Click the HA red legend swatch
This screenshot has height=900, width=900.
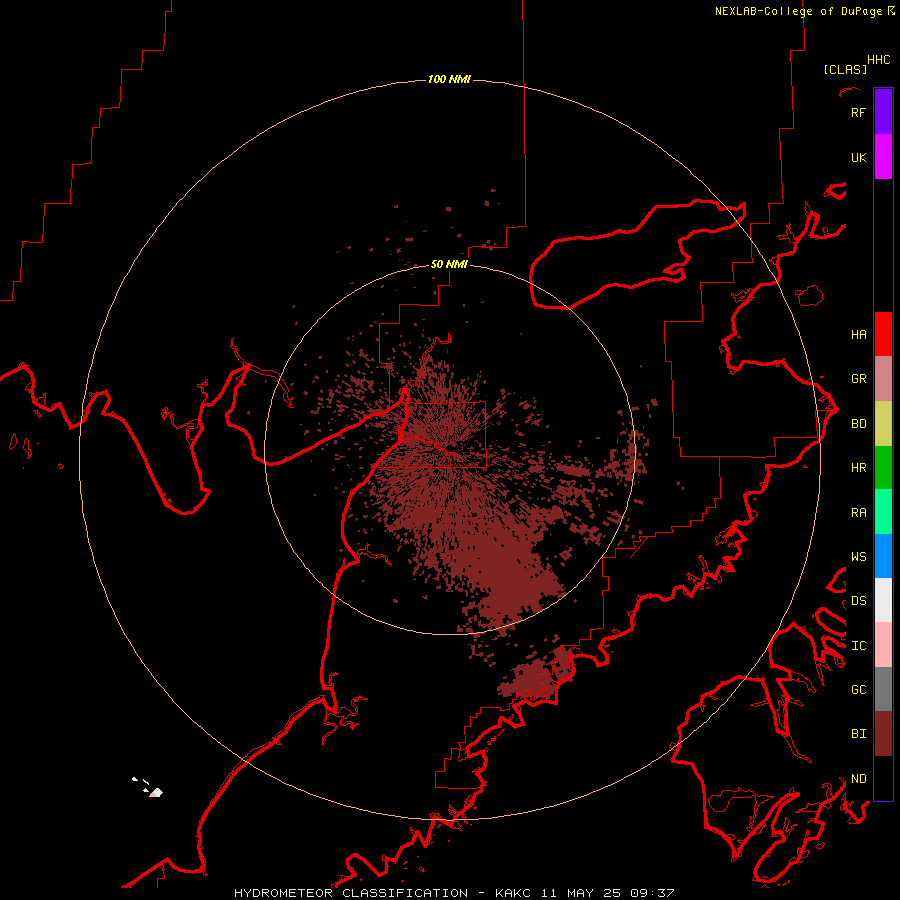(883, 334)
